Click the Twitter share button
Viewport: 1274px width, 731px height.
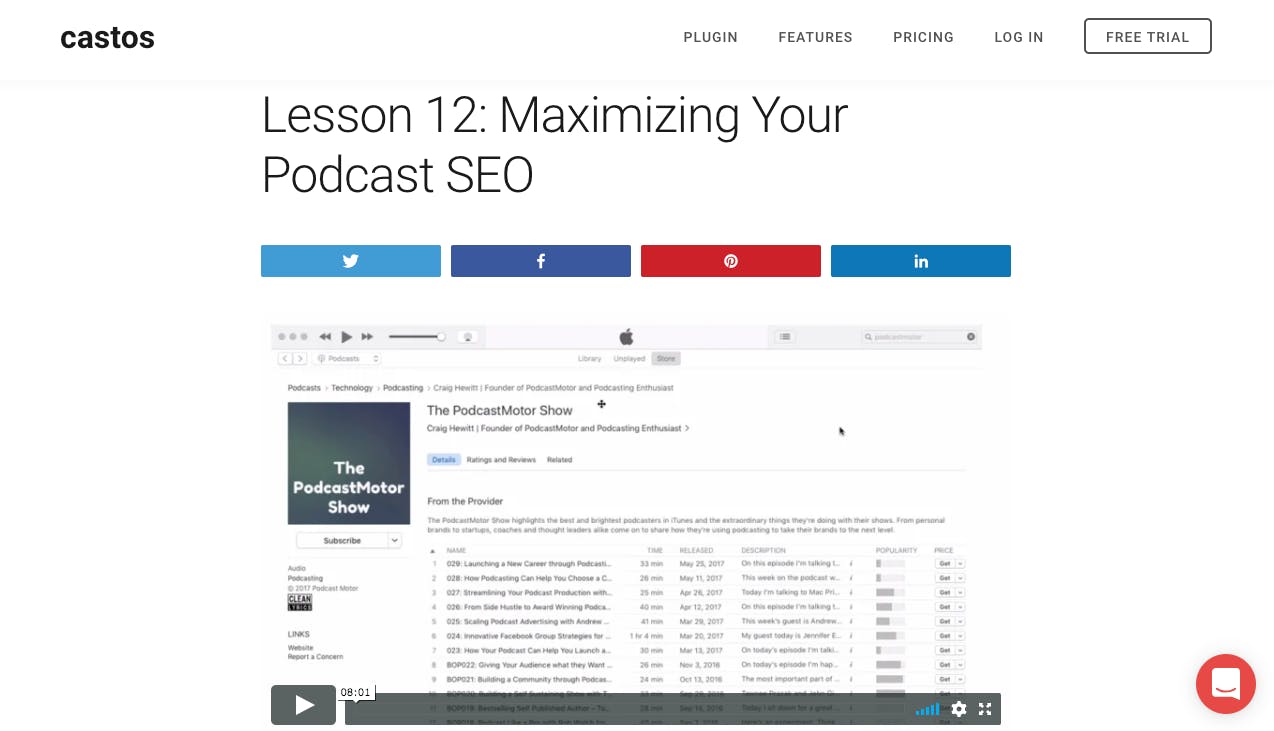[350, 261]
